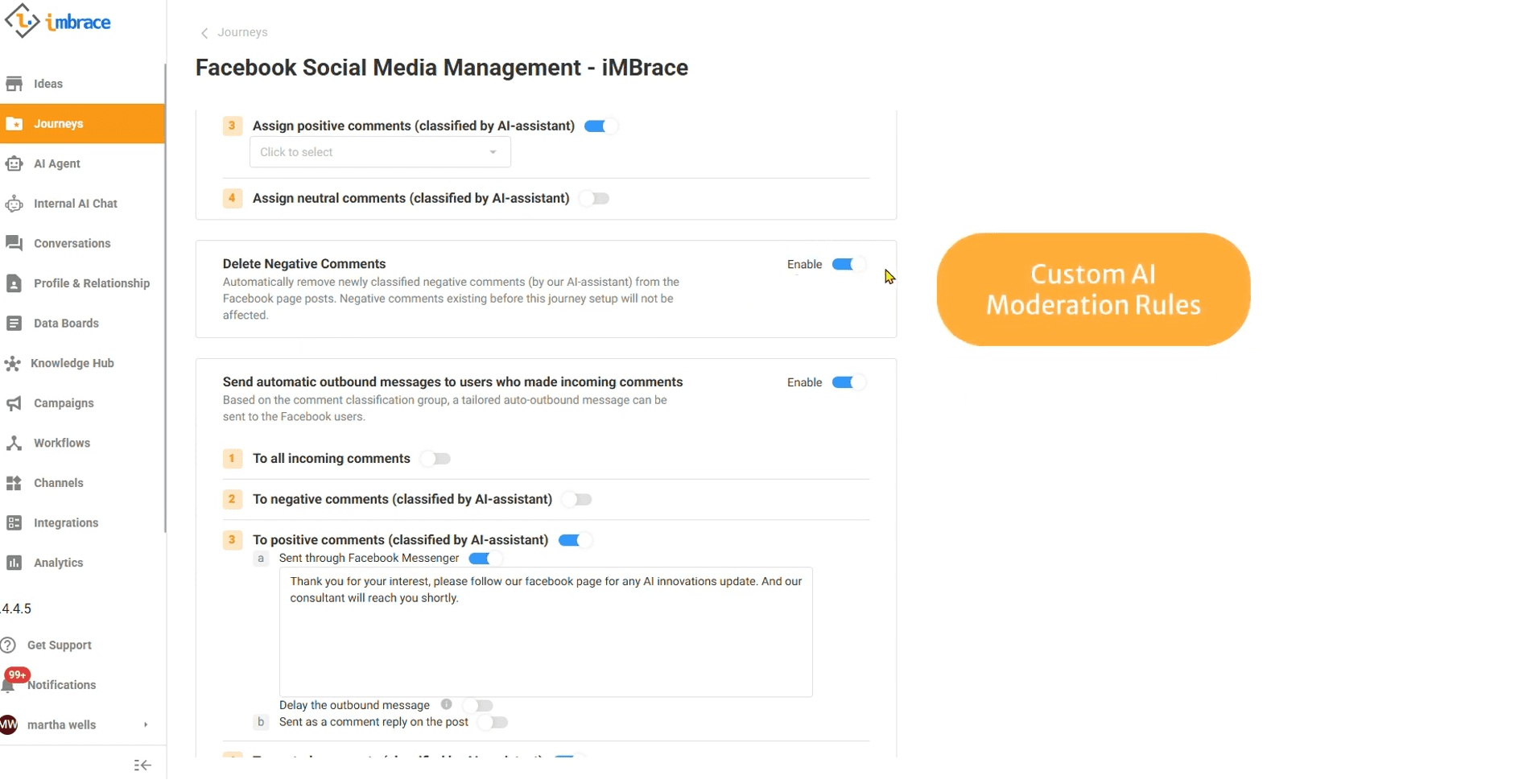
Task: Click the page title Facebook Social Media Management
Action: click(x=442, y=68)
